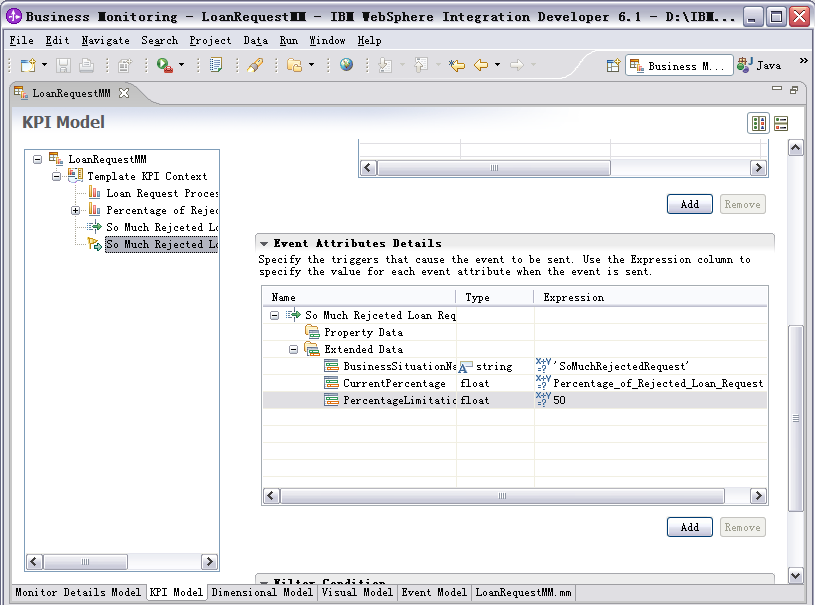Screen dimensions: 815x605
Task: Click the Last Edit Location arrow icon
Action: (457, 65)
